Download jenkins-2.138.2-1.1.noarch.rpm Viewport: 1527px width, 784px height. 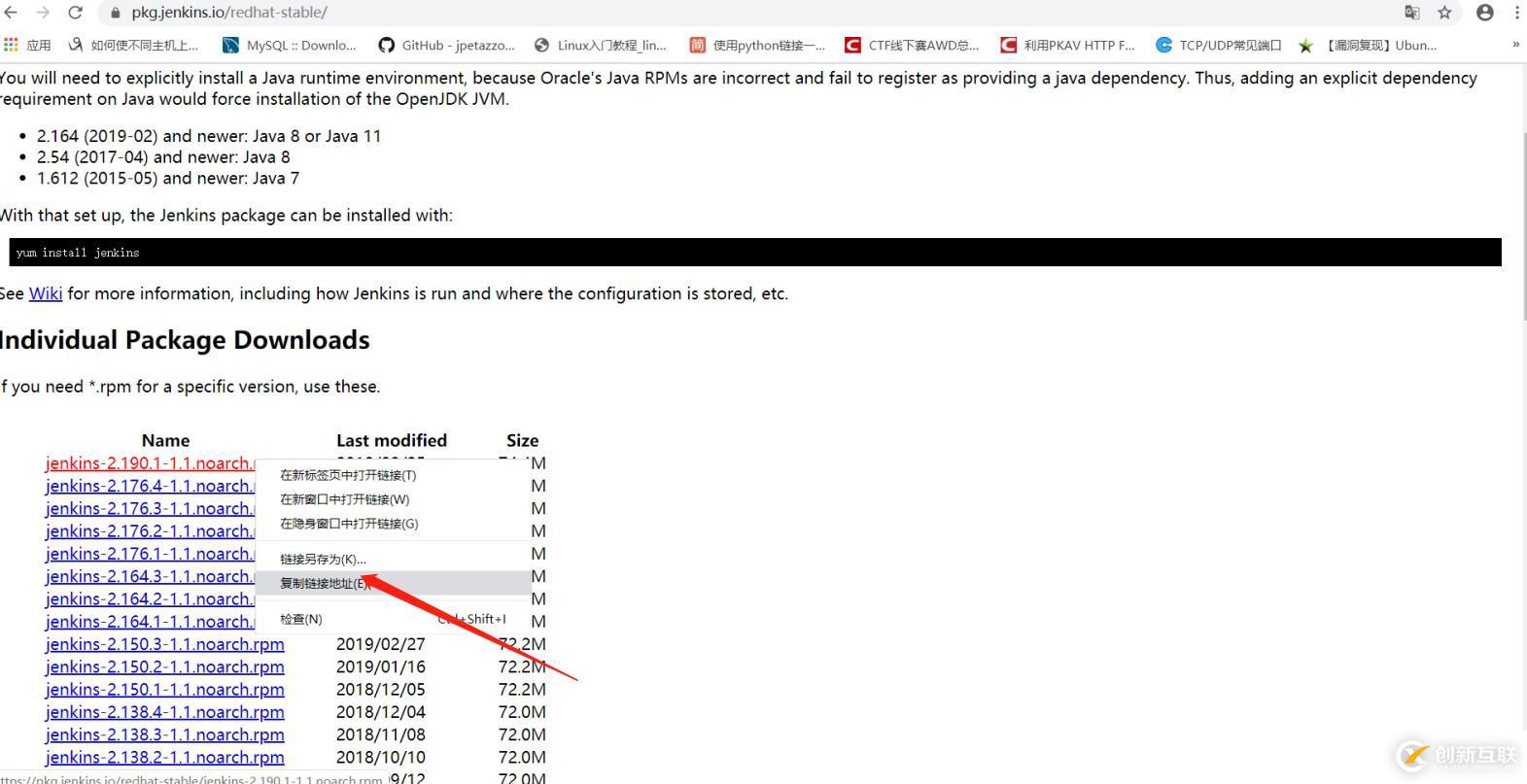[165, 758]
